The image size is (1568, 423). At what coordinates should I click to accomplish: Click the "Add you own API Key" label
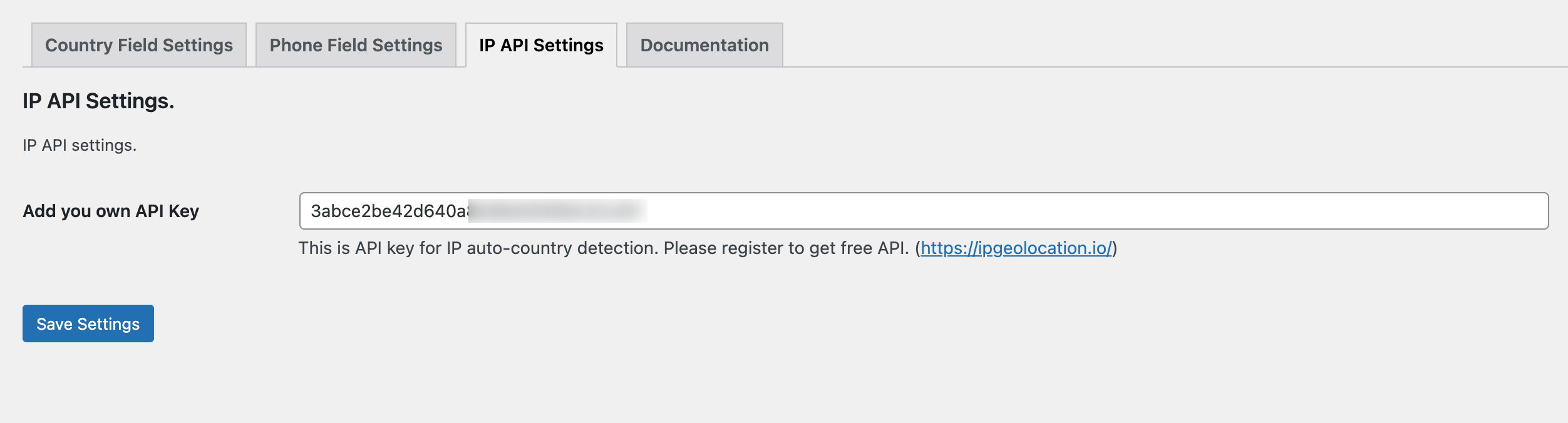click(x=111, y=211)
